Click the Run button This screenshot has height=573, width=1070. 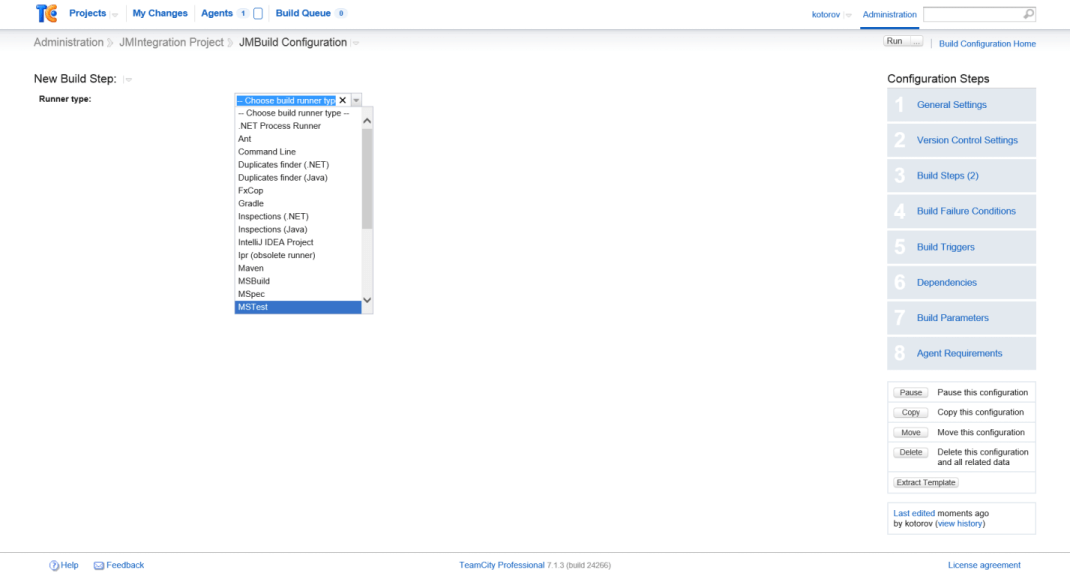pos(895,42)
